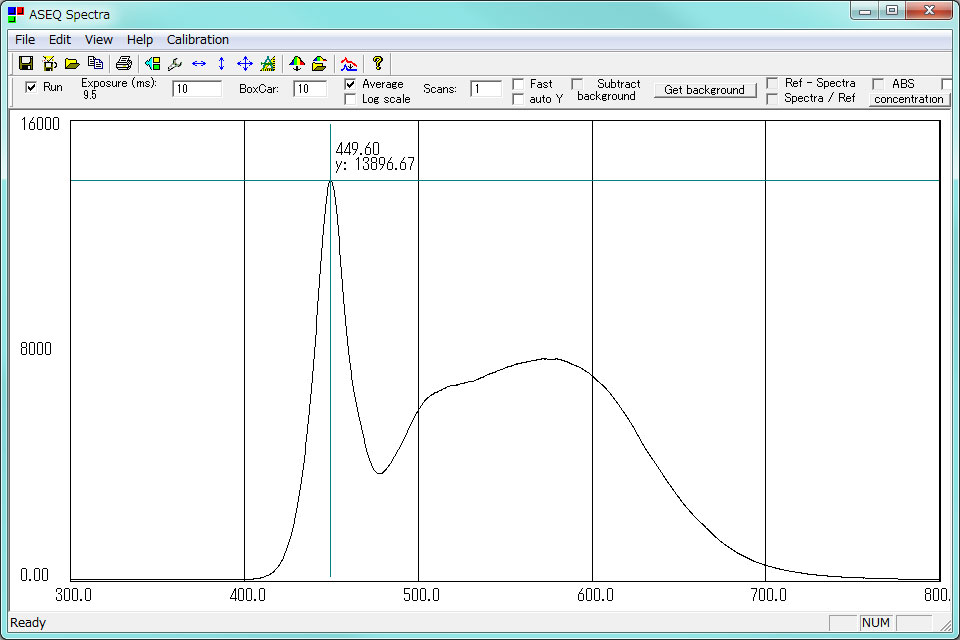Screen dimensions: 960x640
Task: Click the red-blue curves overlay icon
Action: pyautogui.click(x=349, y=63)
